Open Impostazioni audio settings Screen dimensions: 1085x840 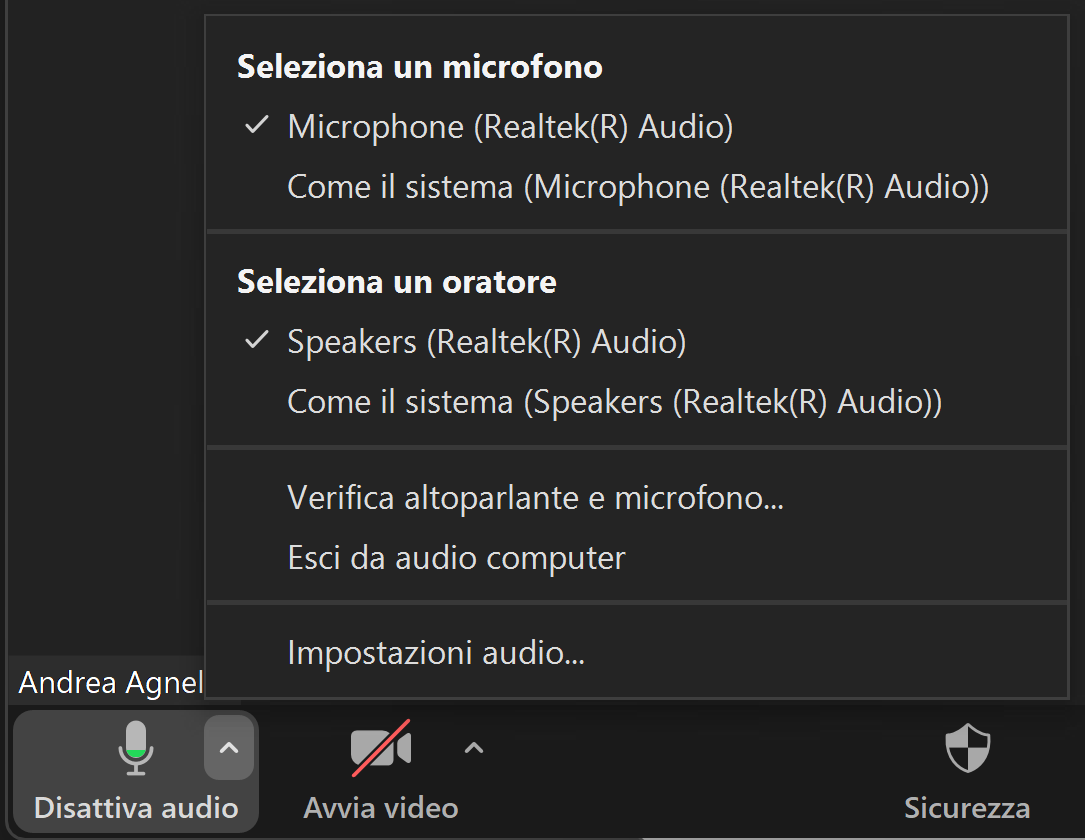(637, 652)
